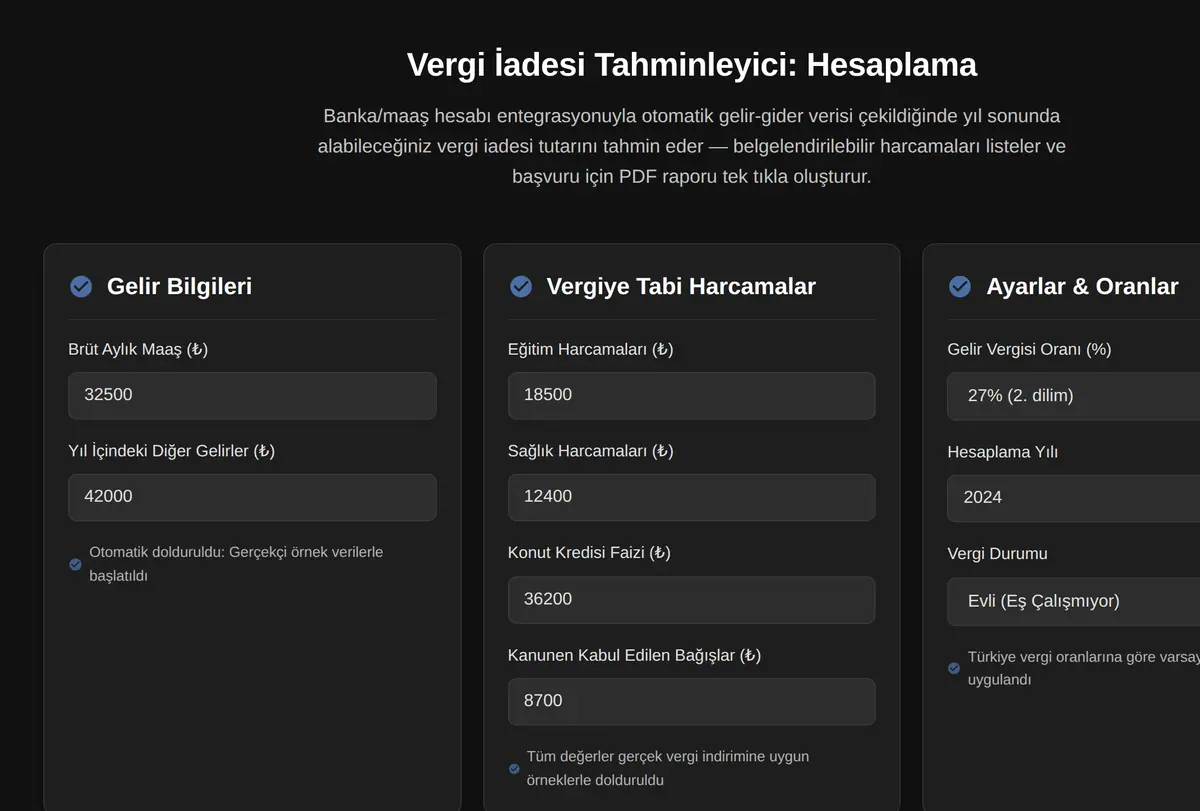Click the Hesaplama Yılı field showing 2024
This screenshot has width=1200, height=811.
1074,498
